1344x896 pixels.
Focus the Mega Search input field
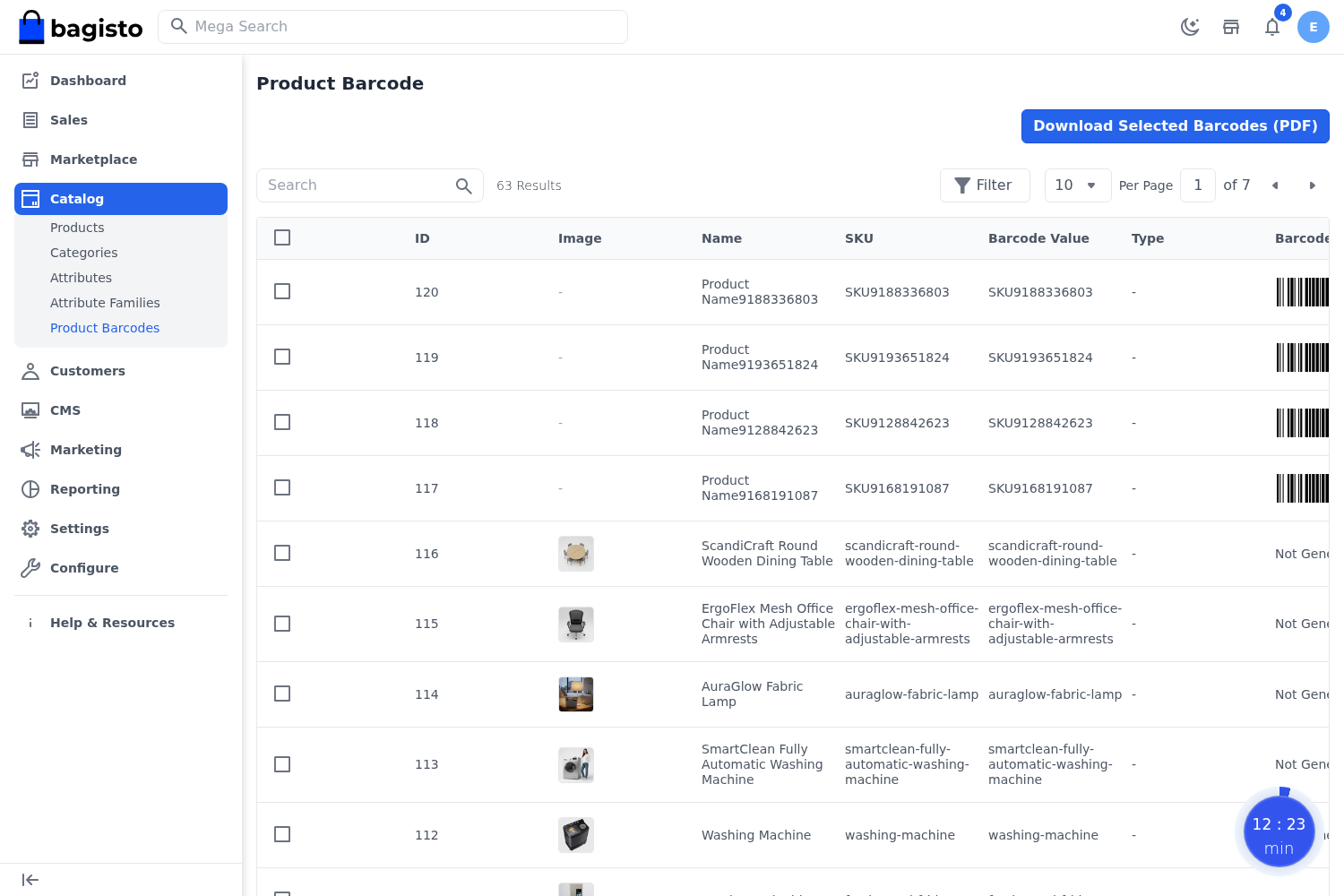pos(392,27)
